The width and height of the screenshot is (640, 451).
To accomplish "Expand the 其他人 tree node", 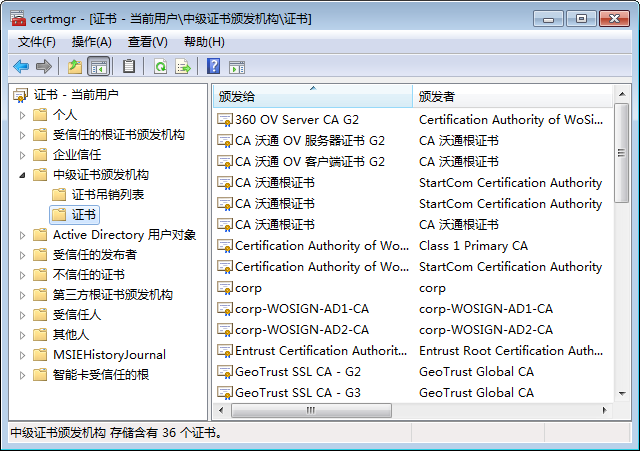I will coord(23,335).
